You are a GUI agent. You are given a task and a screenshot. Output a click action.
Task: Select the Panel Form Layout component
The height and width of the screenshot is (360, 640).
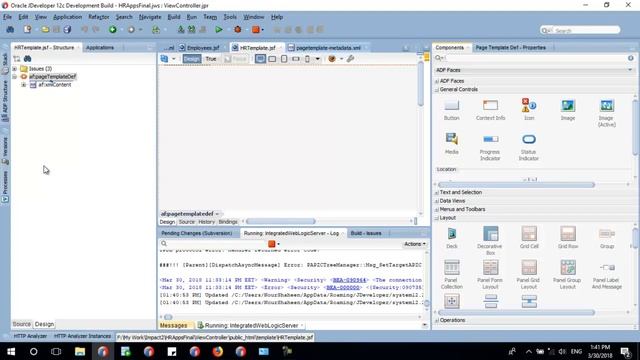point(490,268)
